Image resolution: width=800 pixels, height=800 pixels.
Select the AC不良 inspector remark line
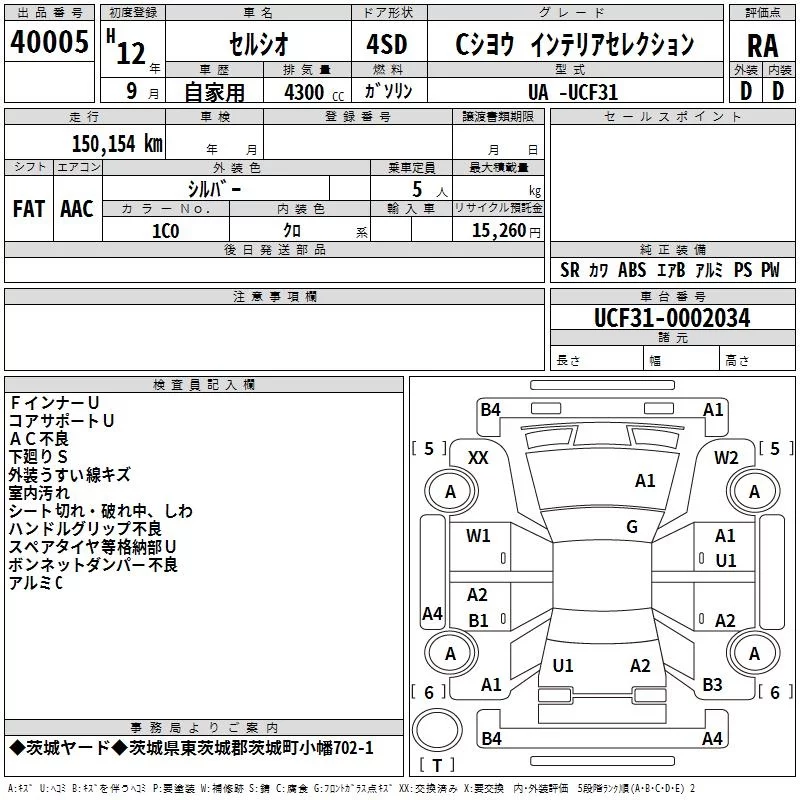[x=39, y=439]
